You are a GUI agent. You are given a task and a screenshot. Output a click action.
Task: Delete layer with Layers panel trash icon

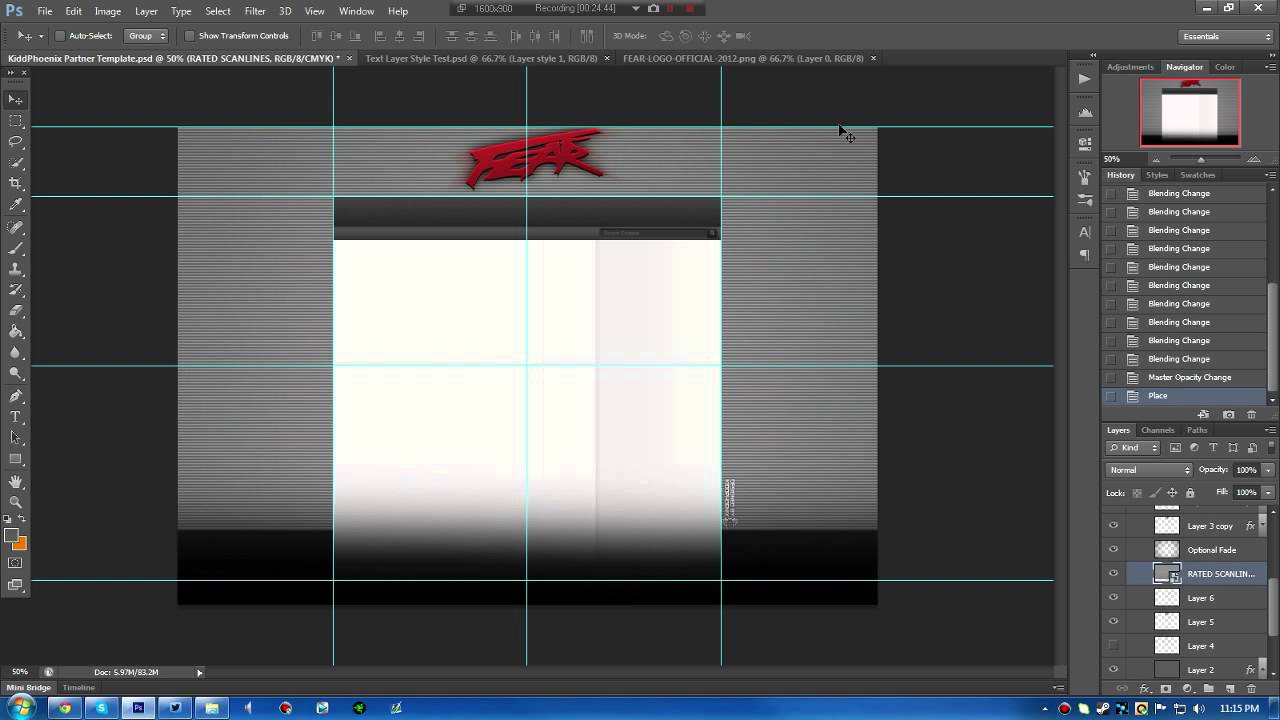[1251, 689]
